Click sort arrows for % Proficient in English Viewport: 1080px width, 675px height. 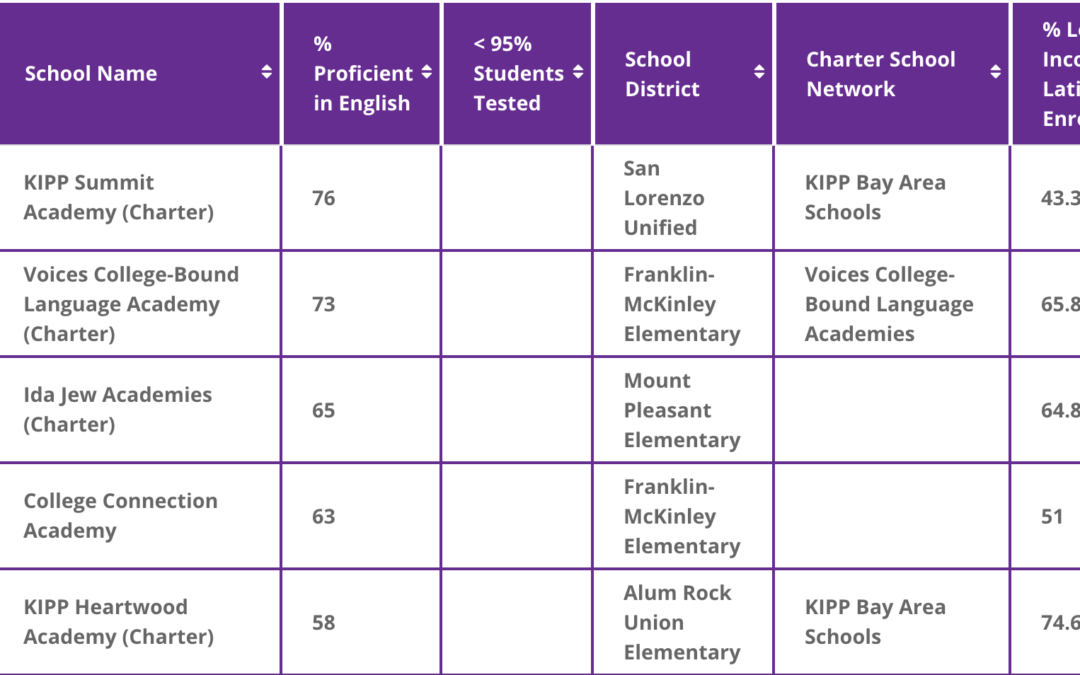426,72
